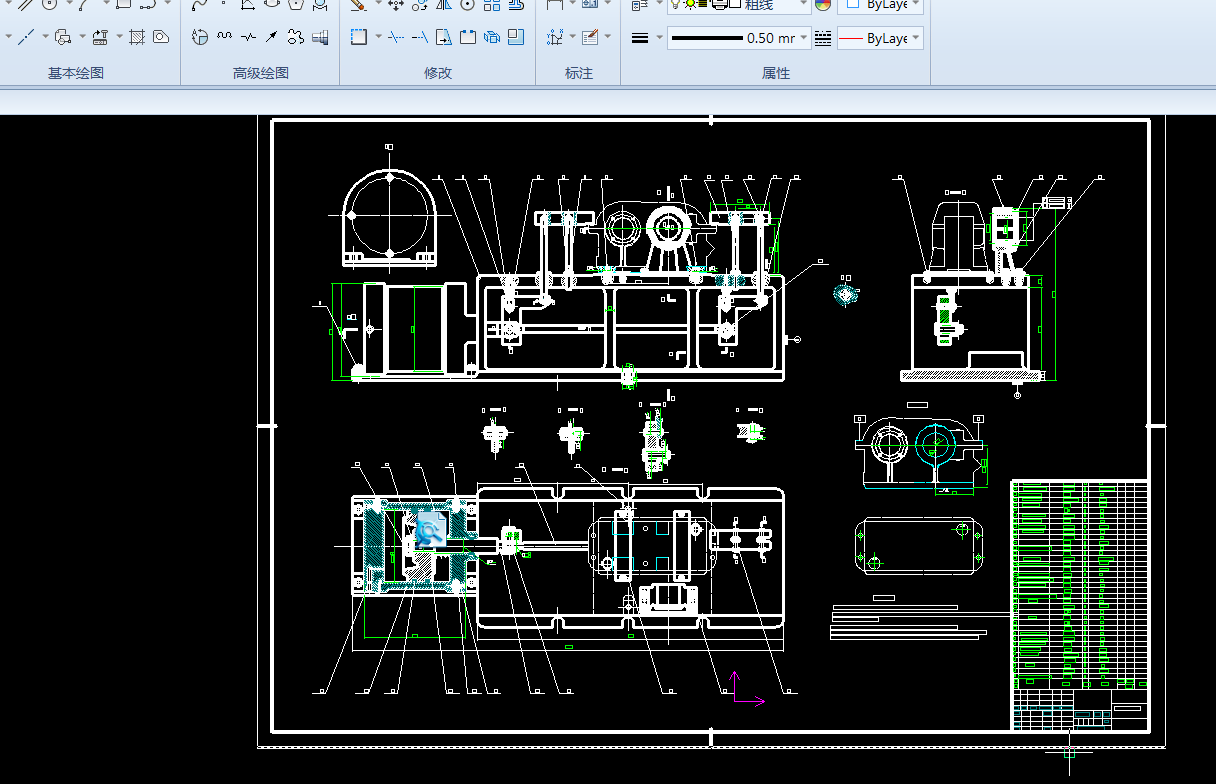Select the revision cloud tool

point(295,37)
